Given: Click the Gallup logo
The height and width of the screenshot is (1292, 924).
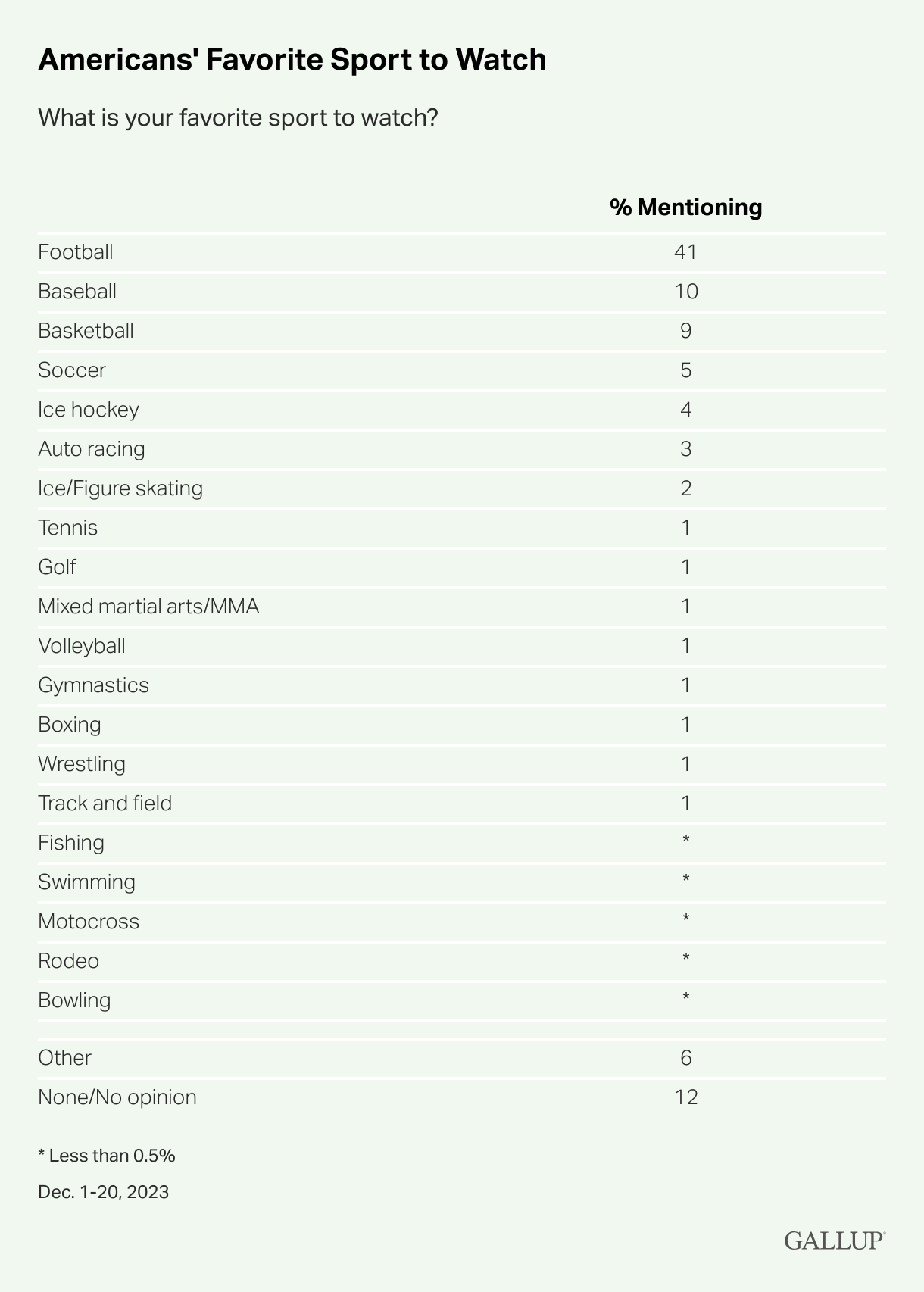Looking at the screenshot, I should pyautogui.click(x=834, y=1241).
